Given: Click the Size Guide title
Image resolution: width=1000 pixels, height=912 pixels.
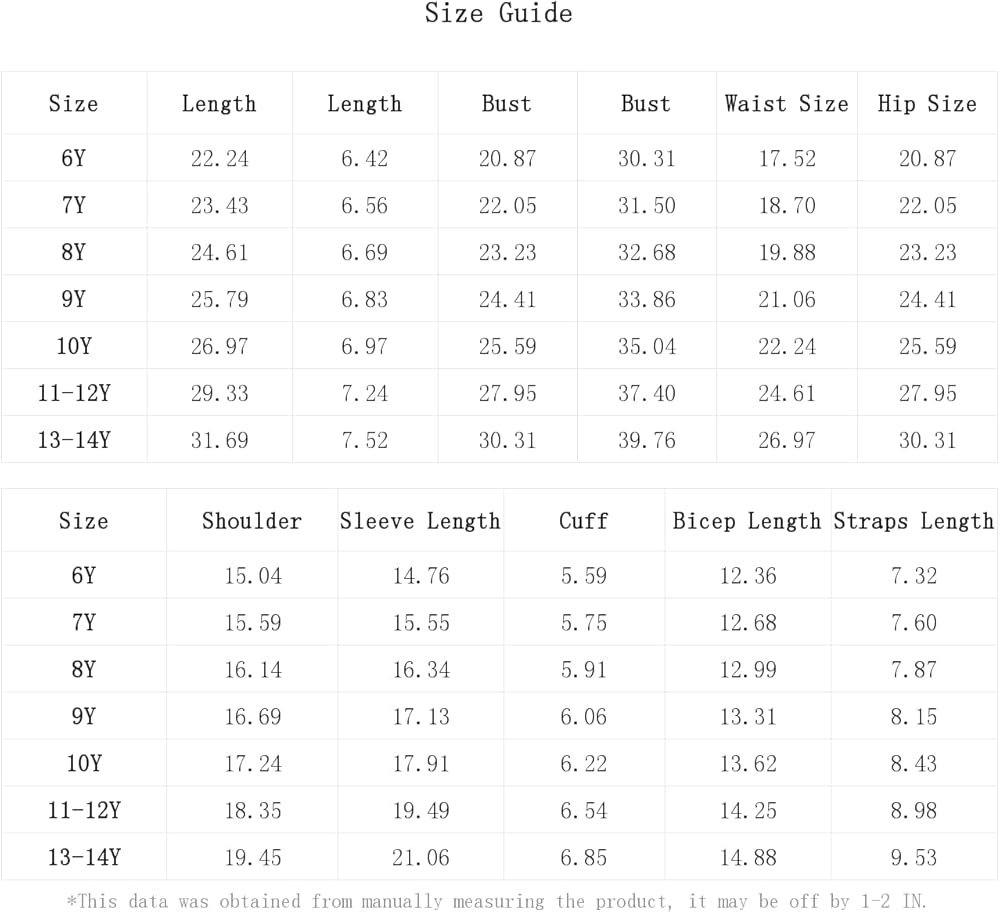Looking at the screenshot, I should (x=498, y=14).
